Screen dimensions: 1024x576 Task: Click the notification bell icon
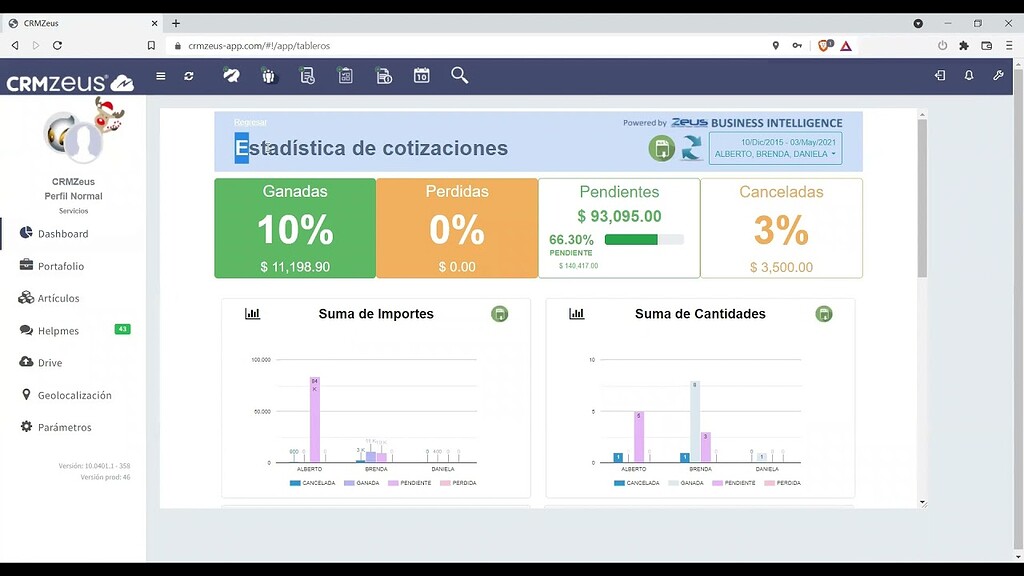[968, 75]
